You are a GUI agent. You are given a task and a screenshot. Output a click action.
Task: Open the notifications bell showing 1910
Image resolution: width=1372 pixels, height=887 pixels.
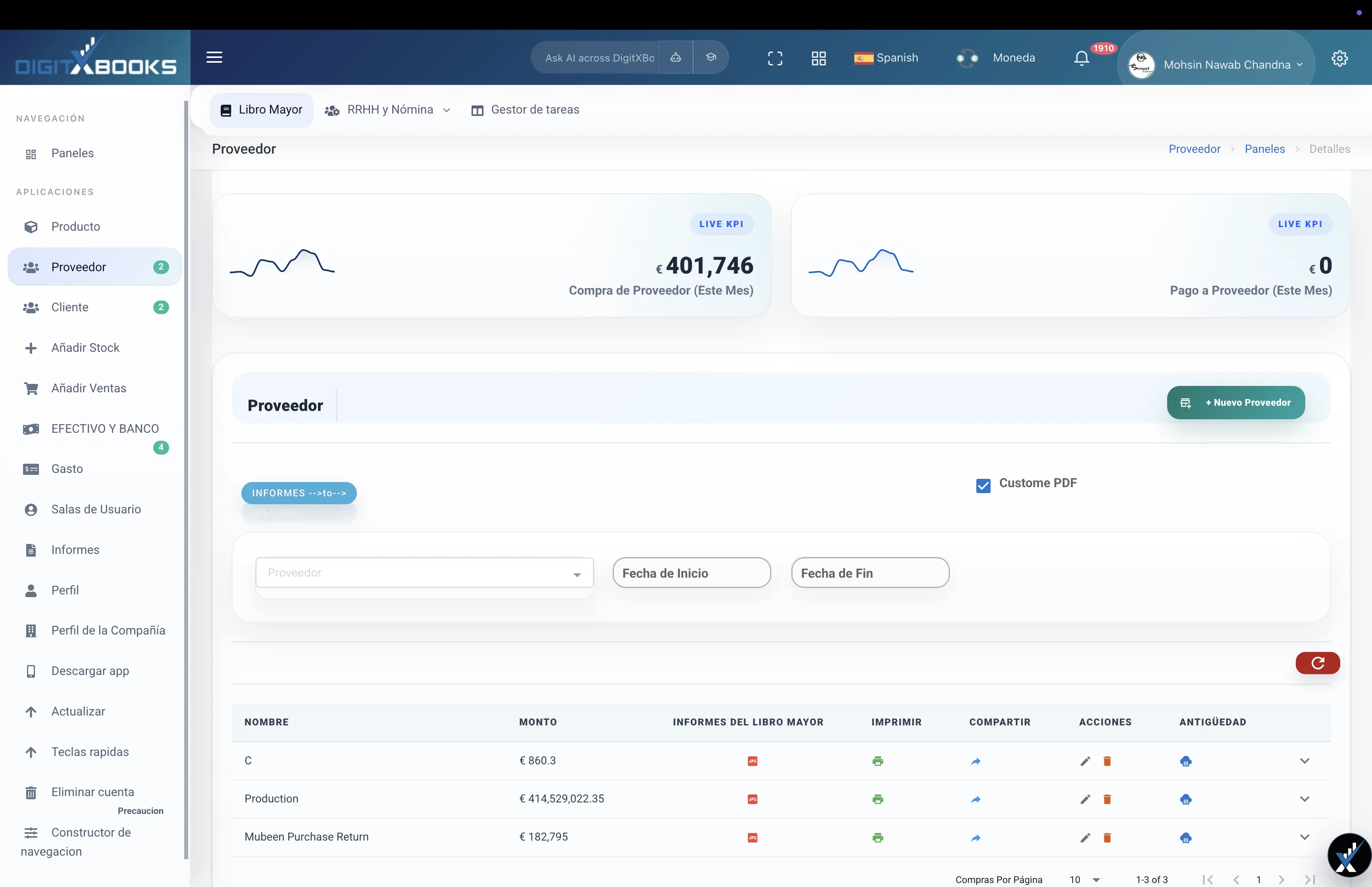tap(1083, 58)
